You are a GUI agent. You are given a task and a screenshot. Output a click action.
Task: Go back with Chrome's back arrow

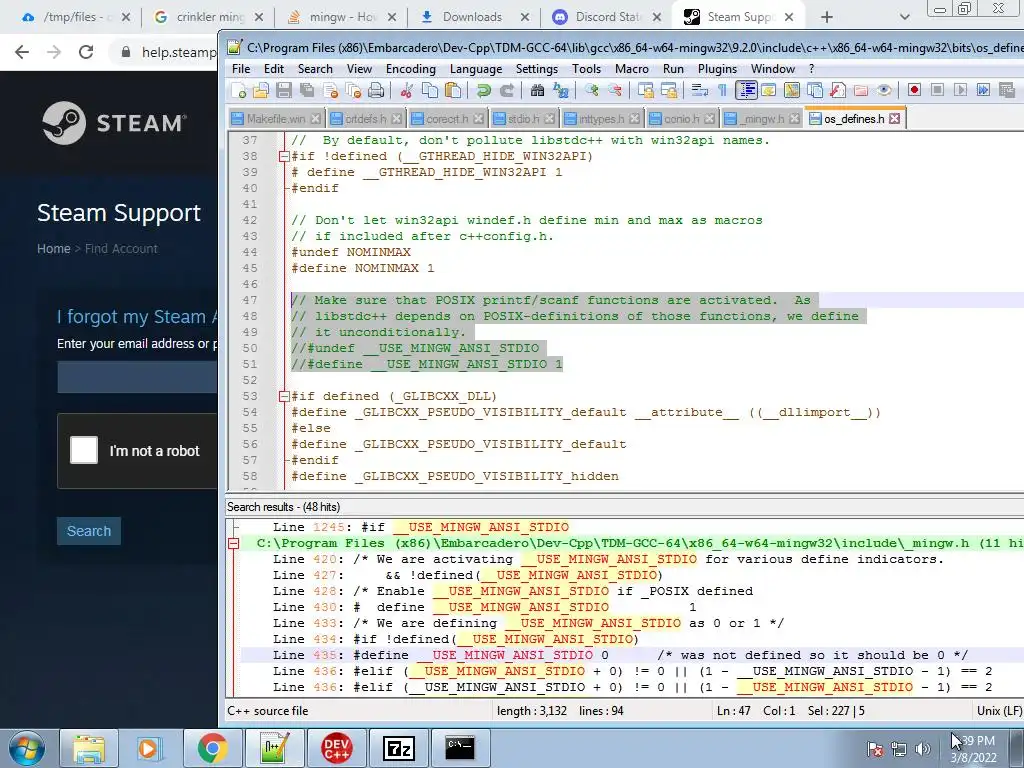point(22,52)
